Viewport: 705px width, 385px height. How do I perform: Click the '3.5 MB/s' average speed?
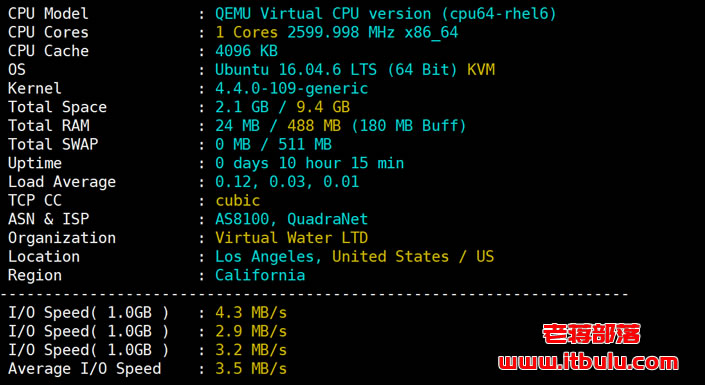pyautogui.click(x=251, y=369)
